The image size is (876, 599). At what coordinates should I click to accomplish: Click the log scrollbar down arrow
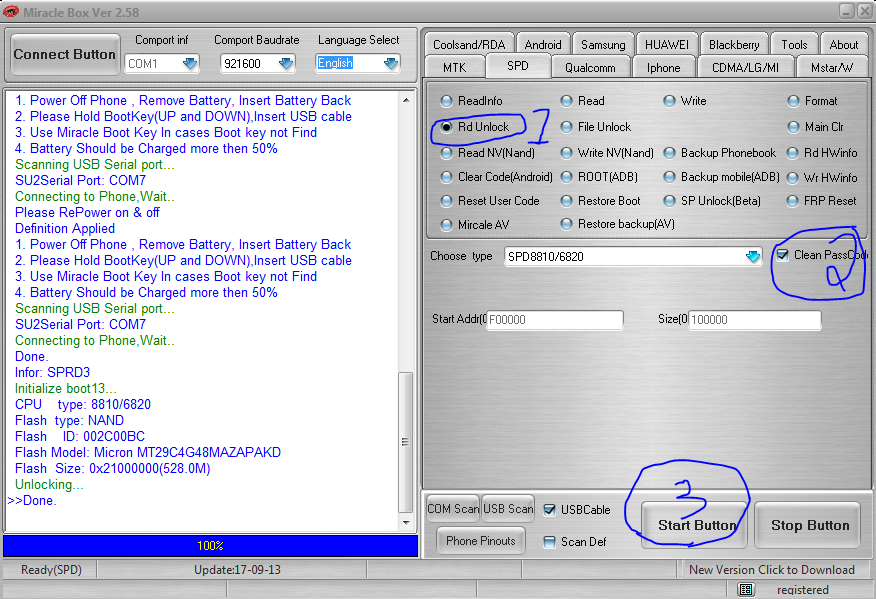coord(406,523)
